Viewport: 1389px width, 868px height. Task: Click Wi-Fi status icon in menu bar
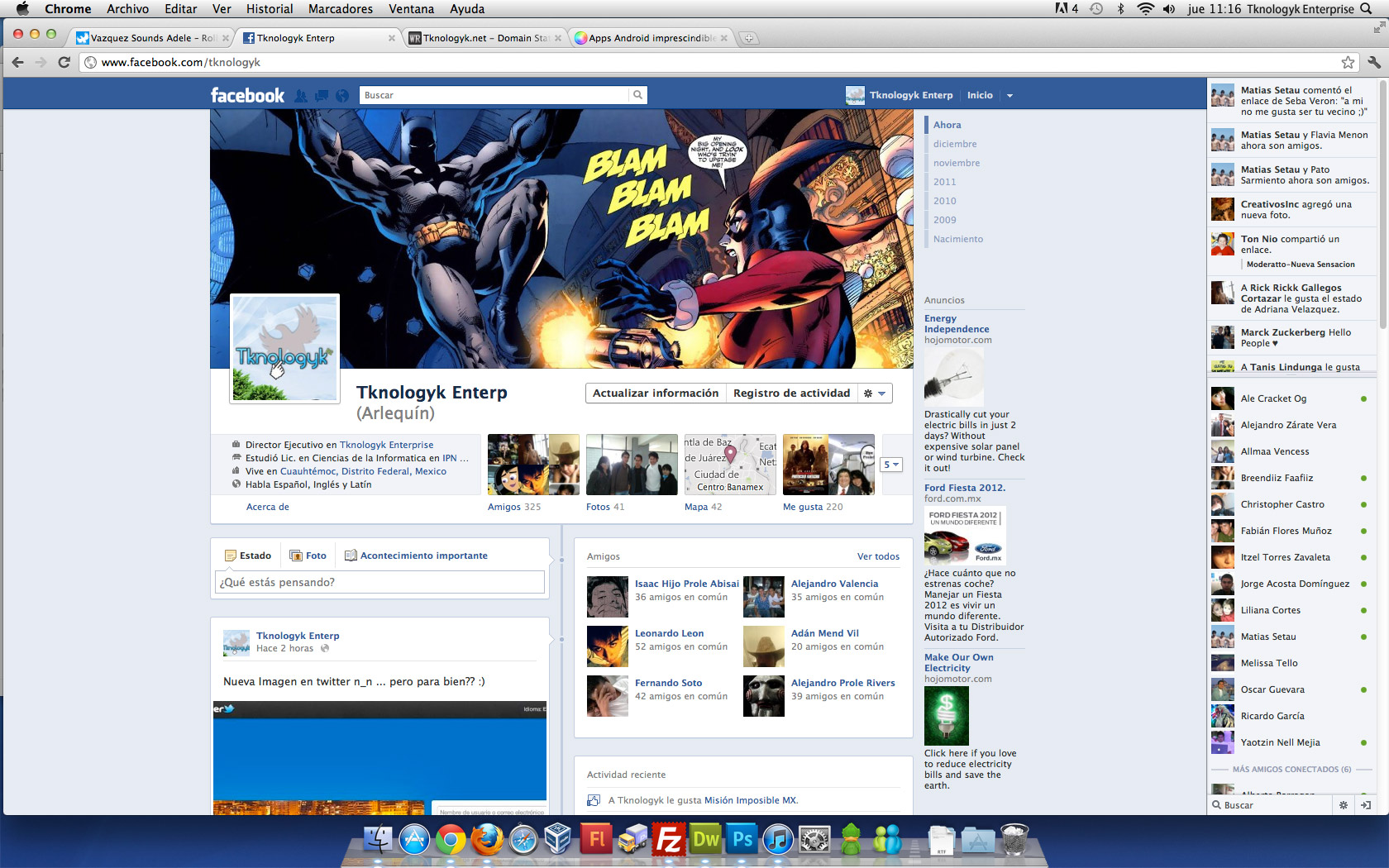(x=1145, y=9)
